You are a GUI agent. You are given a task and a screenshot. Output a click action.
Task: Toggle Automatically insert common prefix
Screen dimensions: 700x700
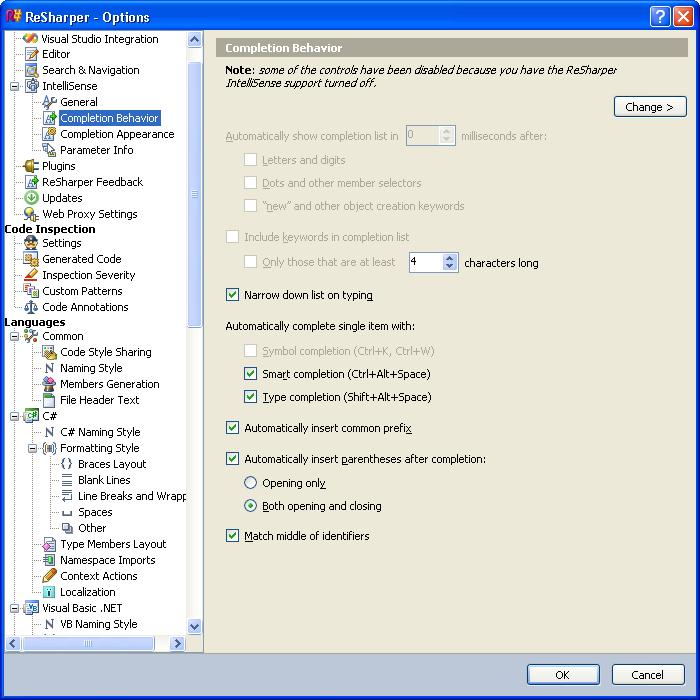[232, 428]
